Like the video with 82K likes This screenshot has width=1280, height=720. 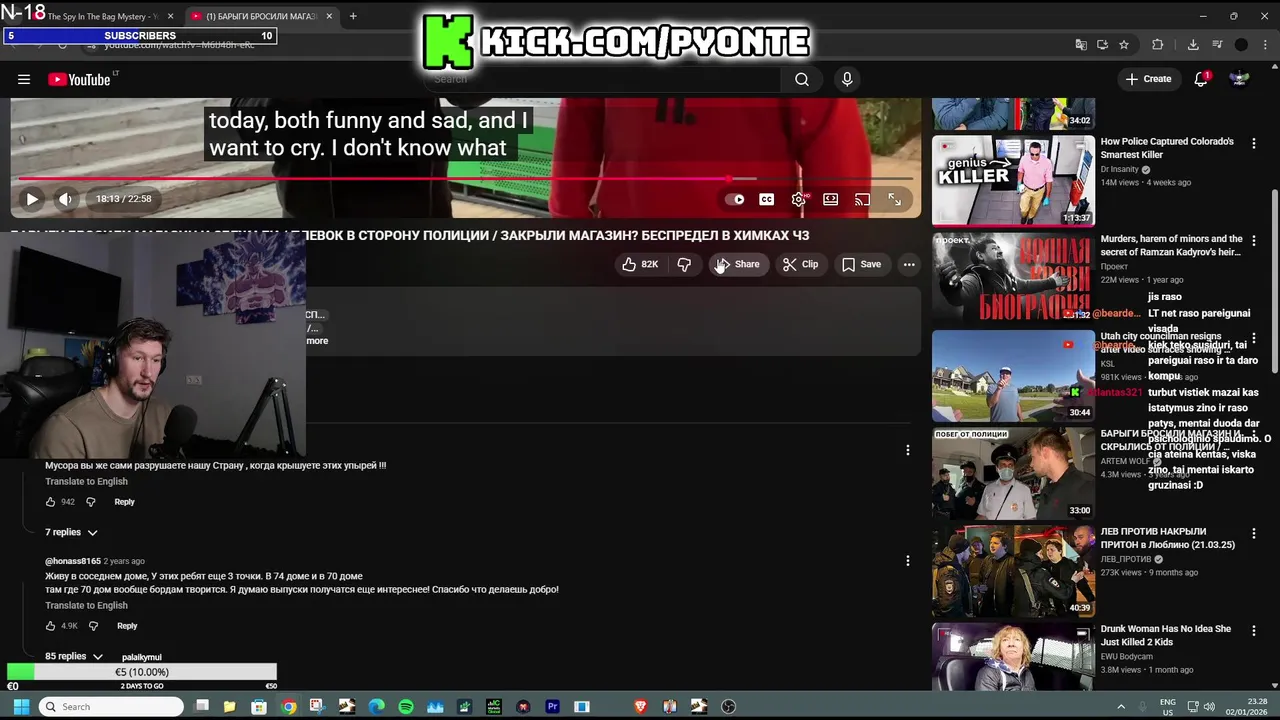[640, 264]
